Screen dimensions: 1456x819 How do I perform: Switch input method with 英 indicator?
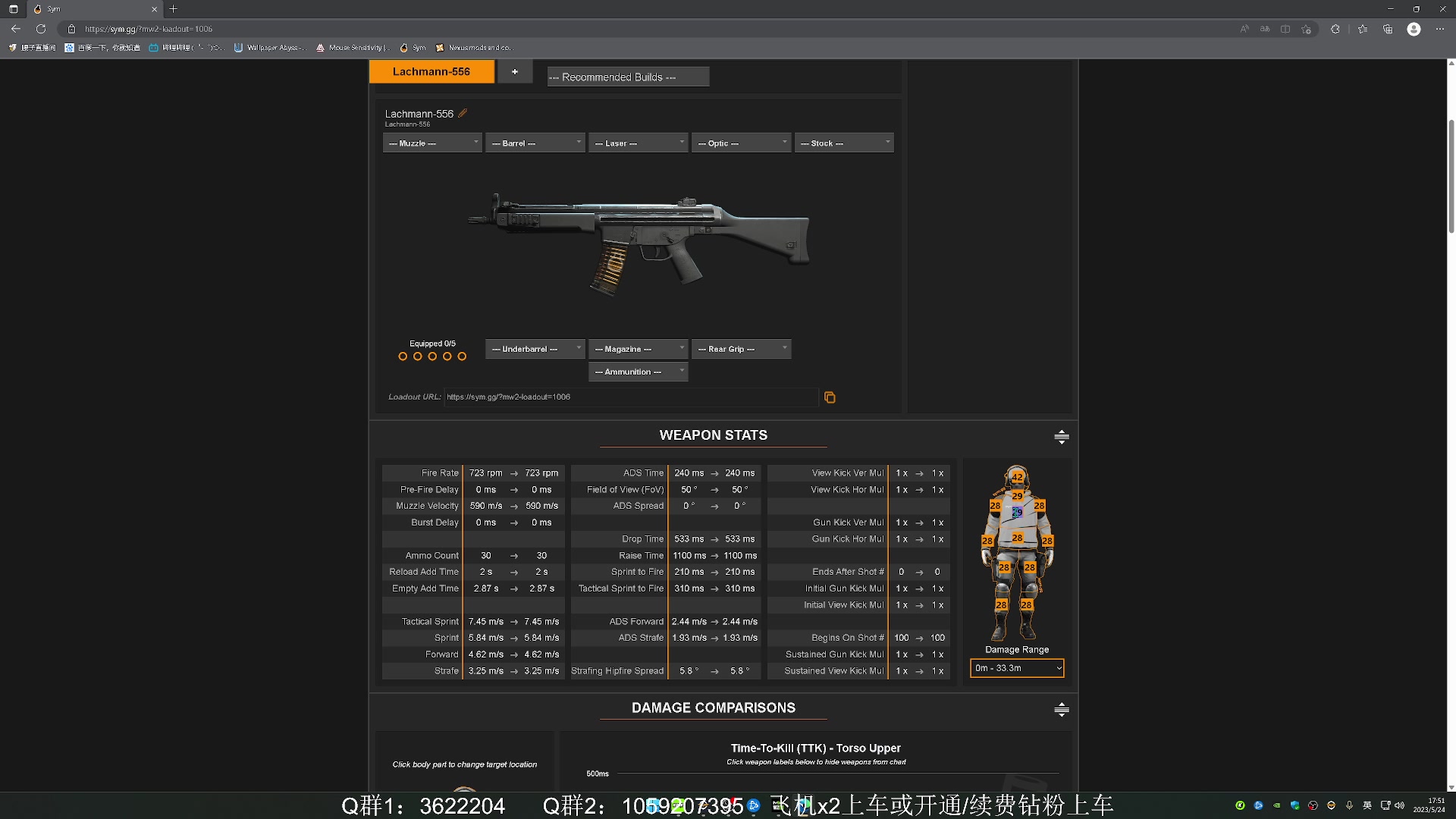coord(1367,805)
